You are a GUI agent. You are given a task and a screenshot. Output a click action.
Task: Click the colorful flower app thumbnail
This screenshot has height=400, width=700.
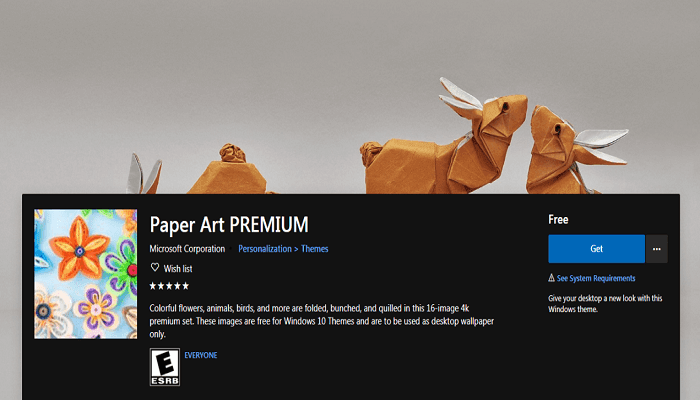tap(86, 274)
